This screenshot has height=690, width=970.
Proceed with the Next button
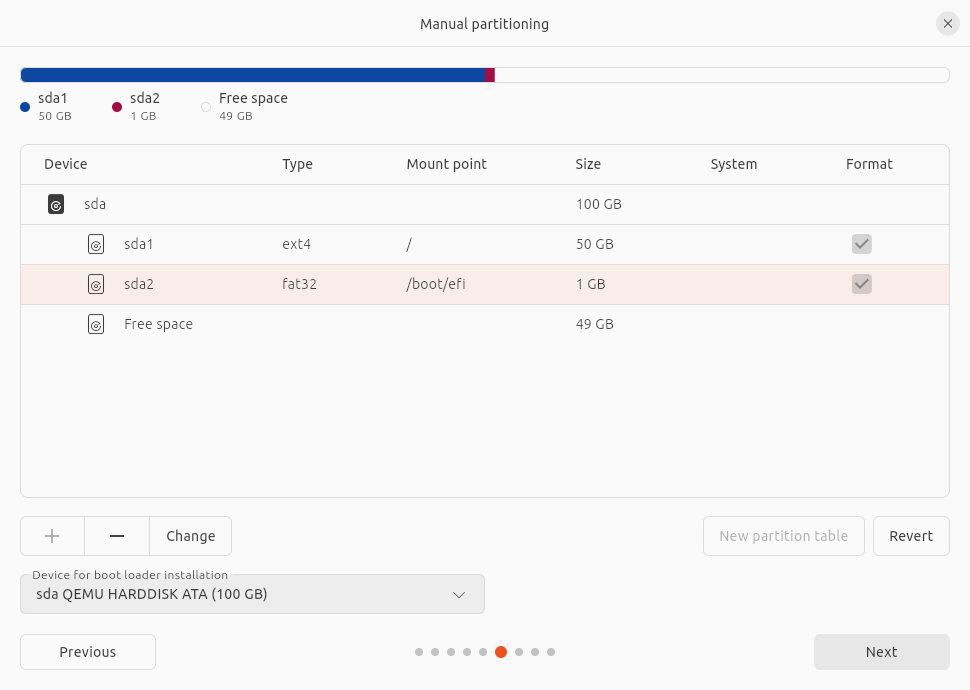(882, 652)
